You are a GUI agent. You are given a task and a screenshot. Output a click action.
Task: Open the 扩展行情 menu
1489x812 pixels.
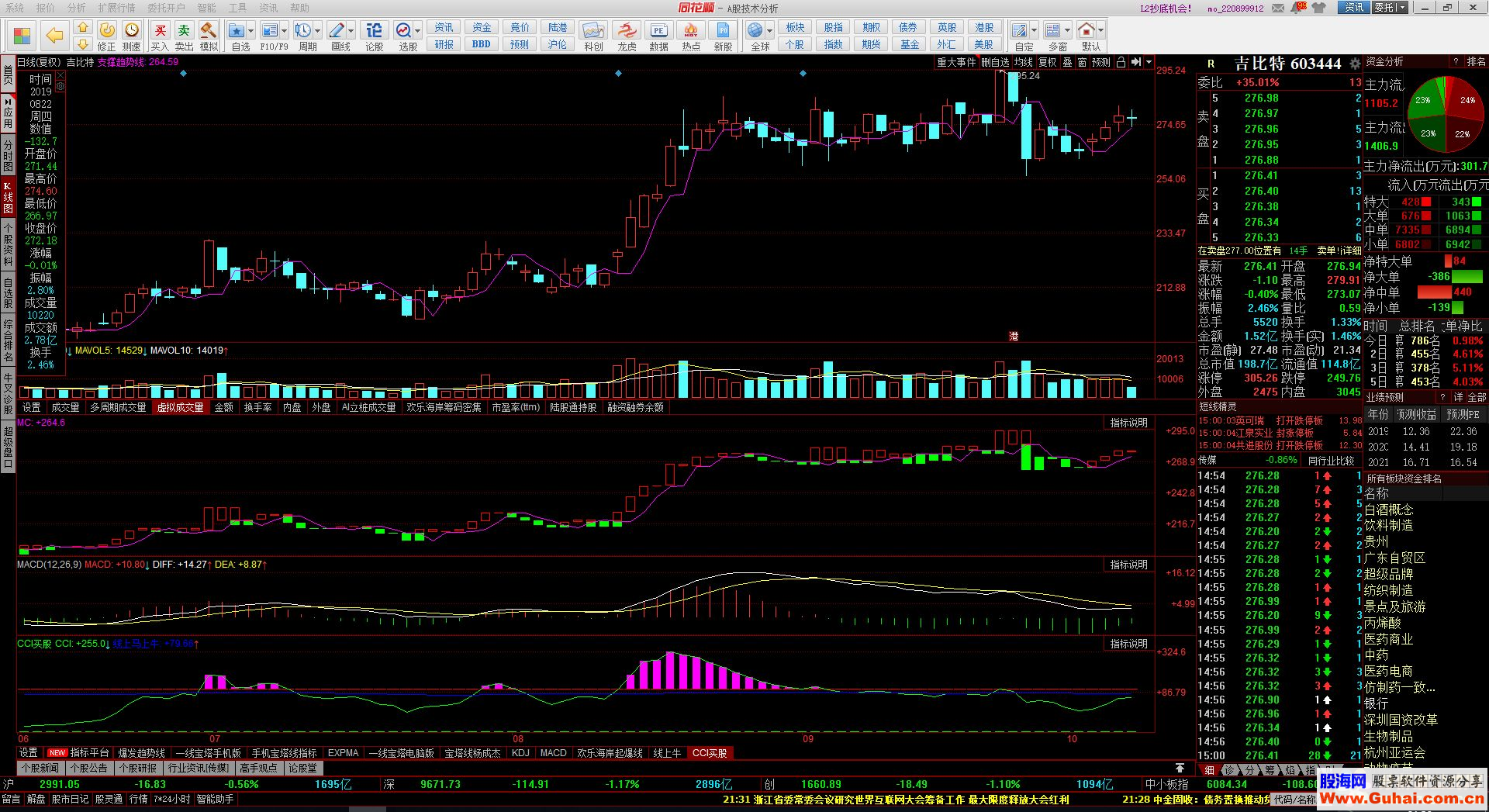point(116,8)
